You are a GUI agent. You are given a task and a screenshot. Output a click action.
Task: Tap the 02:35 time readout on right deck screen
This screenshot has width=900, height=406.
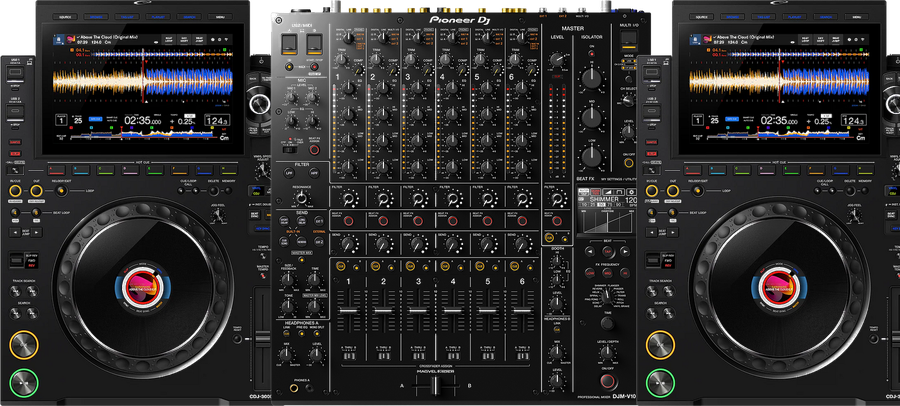(779, 121)
